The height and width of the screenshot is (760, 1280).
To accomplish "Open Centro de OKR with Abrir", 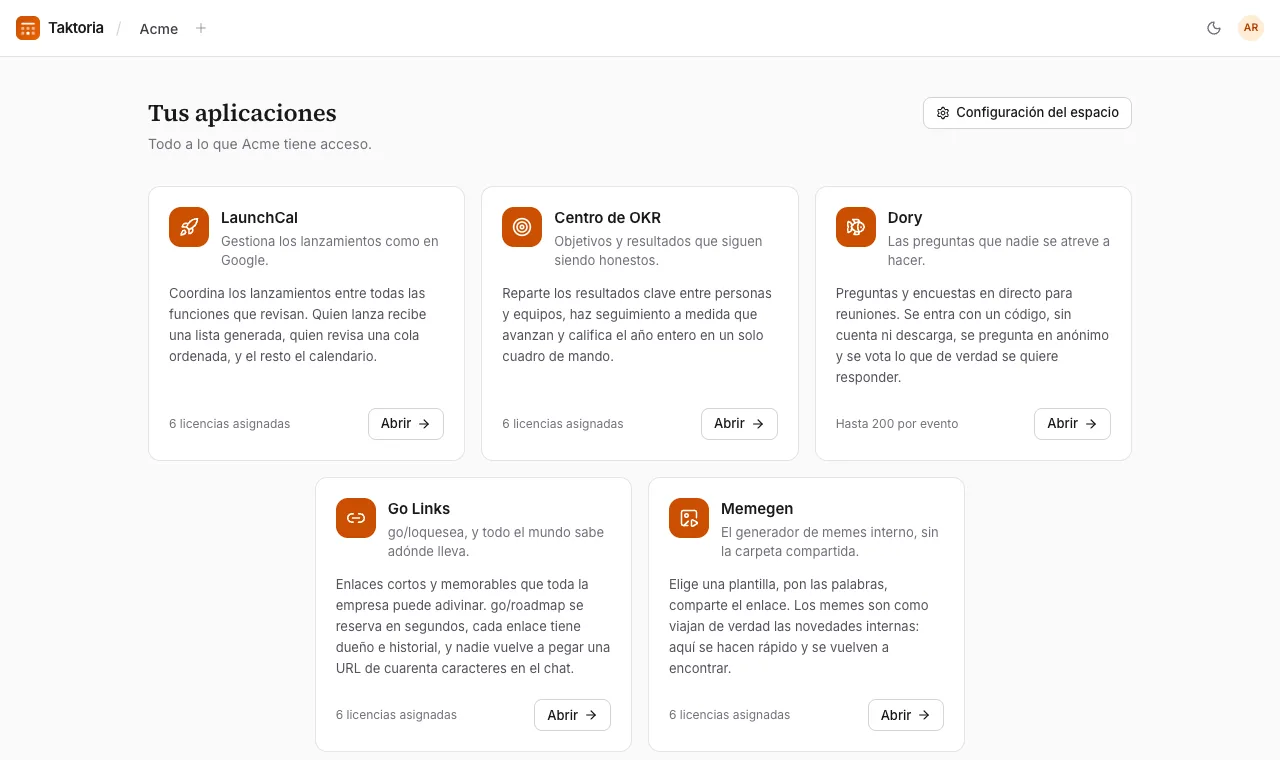I will 739,424.
